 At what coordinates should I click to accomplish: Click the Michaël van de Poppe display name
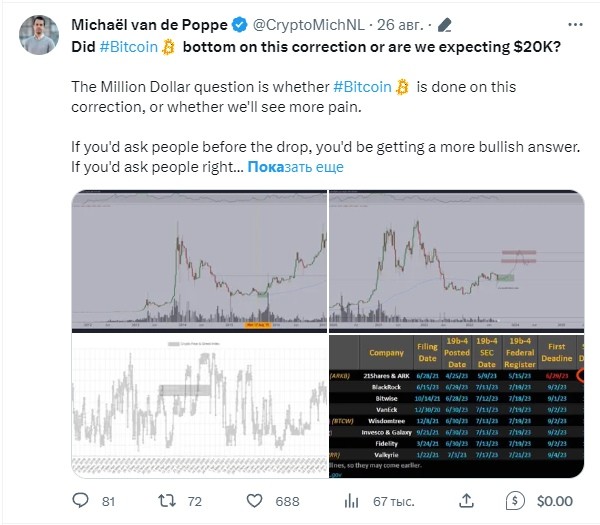click(x=149, y=25)
